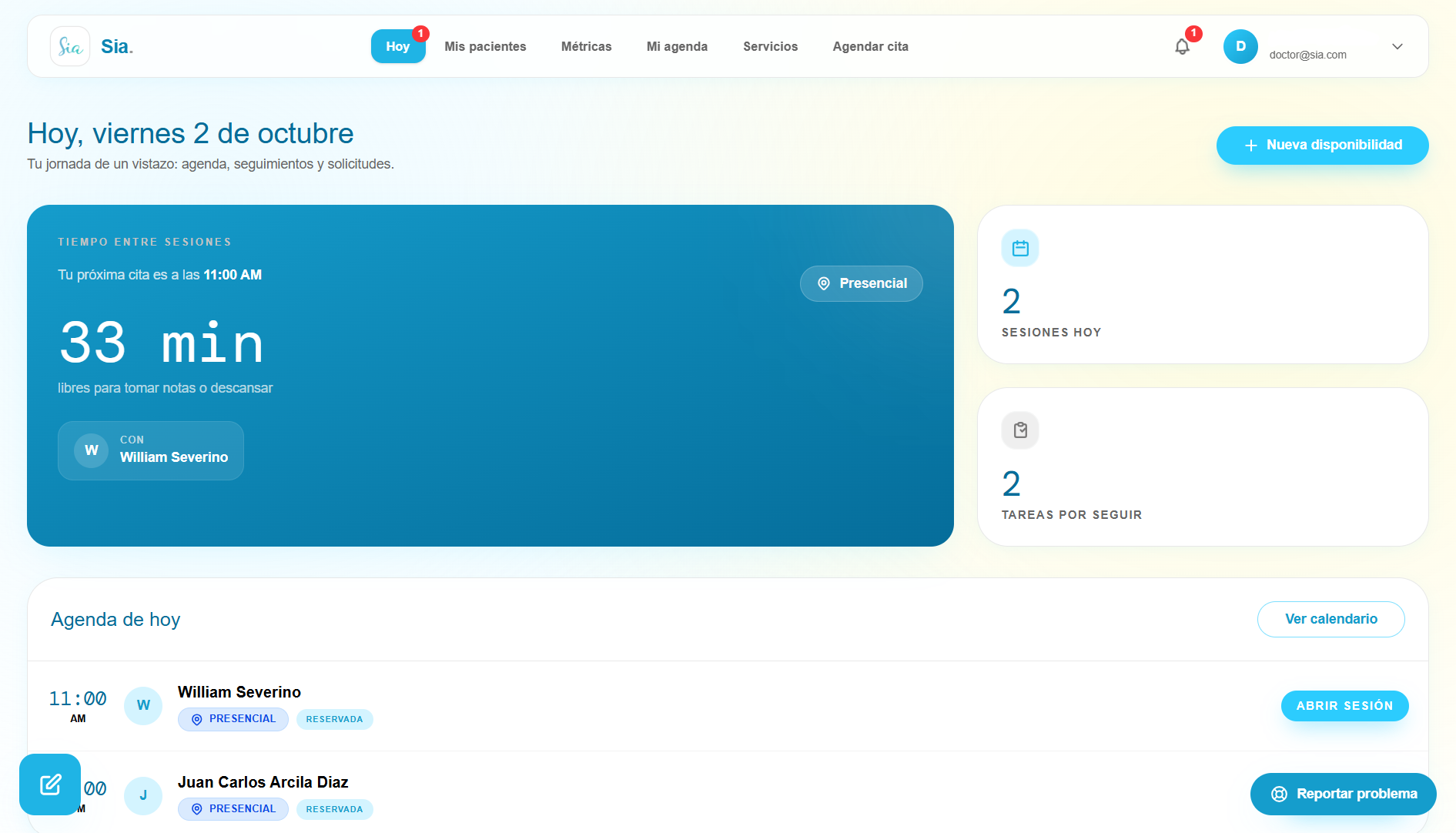Click the 'Agenda de hoy' heading
The height and width of the screenshot is (833, 1456).
pos(115,620)
